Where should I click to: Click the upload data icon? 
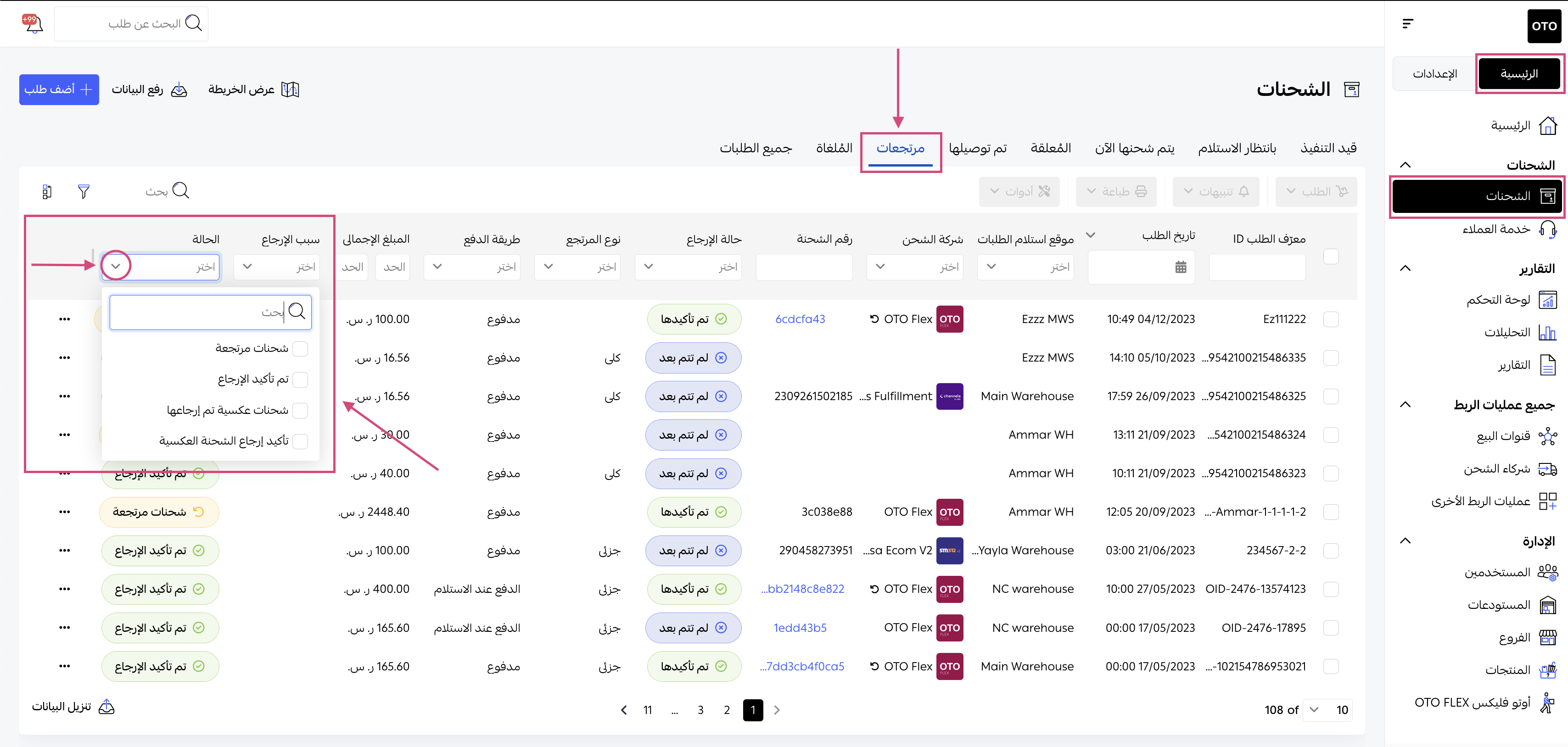[179, 89]
